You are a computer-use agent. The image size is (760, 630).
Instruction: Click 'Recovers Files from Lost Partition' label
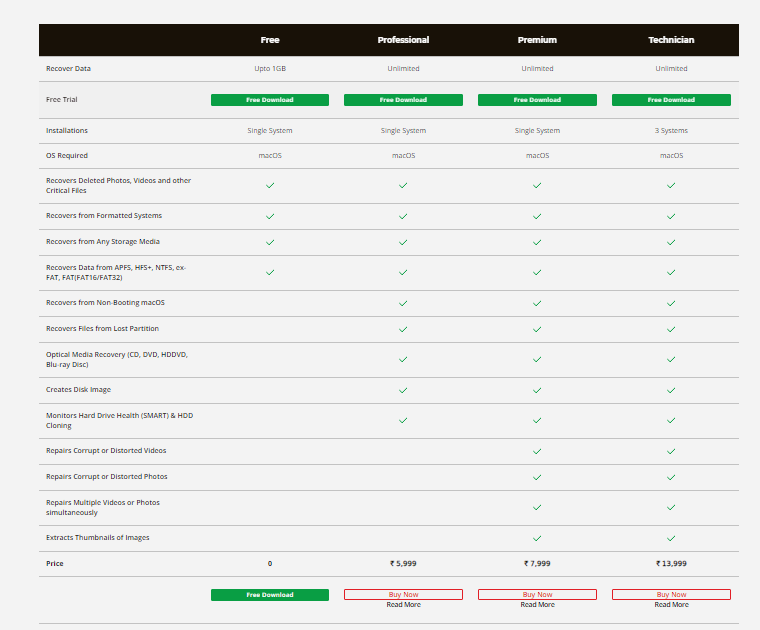[x=102, y=329]
